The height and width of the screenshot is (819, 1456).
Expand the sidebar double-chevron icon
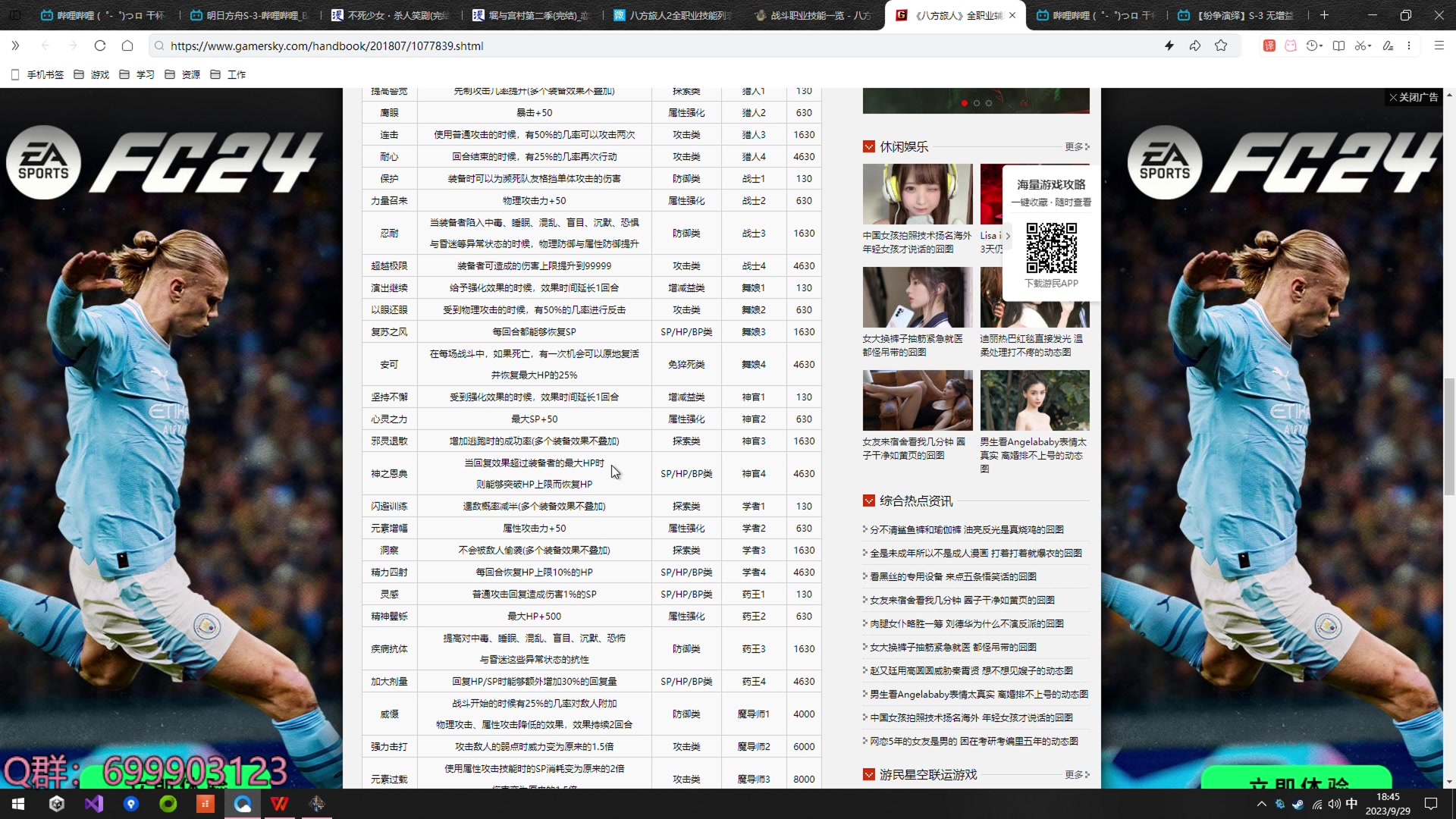[15, 45]
